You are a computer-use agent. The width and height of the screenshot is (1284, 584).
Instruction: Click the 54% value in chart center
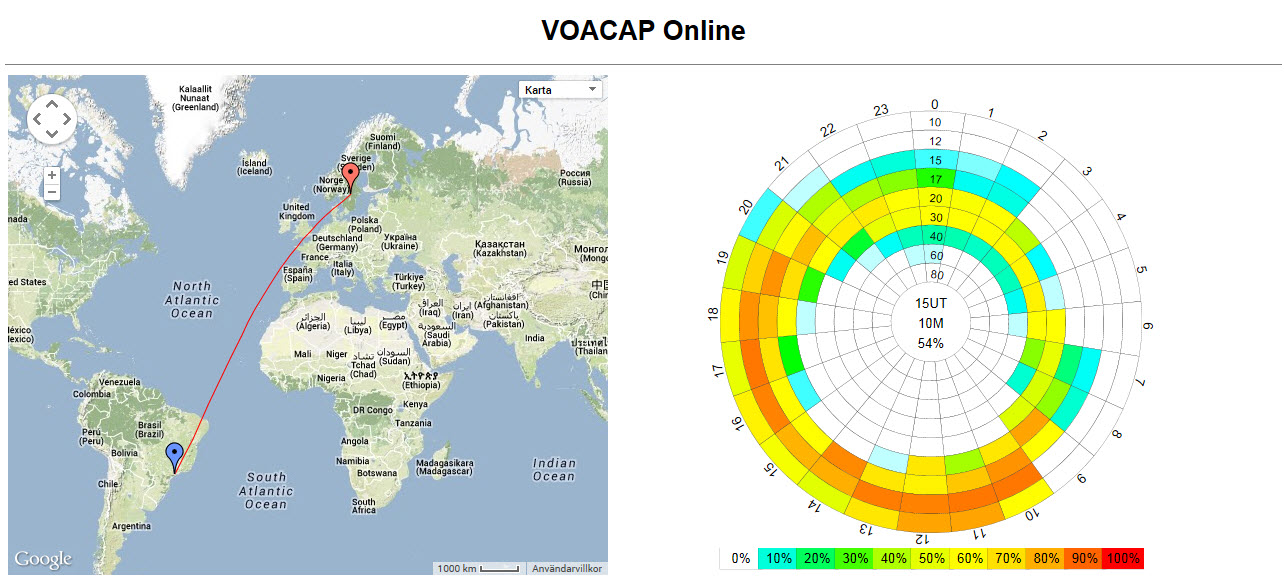pos(931,343)
